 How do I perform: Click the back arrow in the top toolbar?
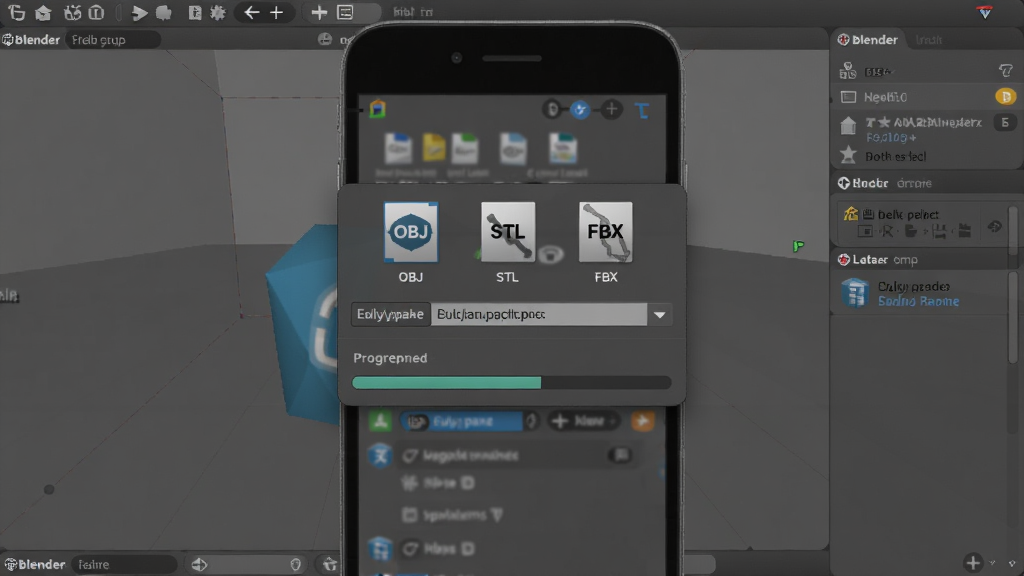coord(251,12)
